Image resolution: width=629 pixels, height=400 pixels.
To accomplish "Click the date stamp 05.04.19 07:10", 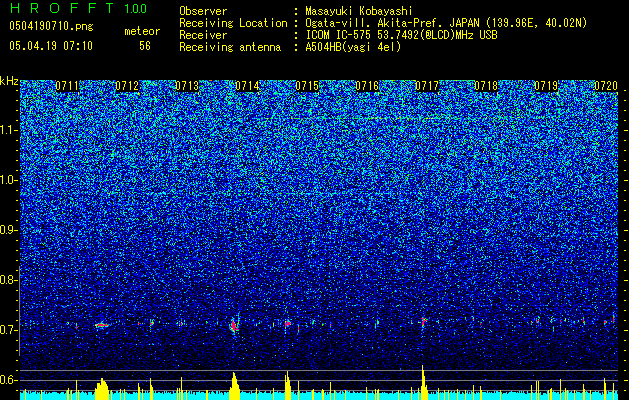I will 51,46.
